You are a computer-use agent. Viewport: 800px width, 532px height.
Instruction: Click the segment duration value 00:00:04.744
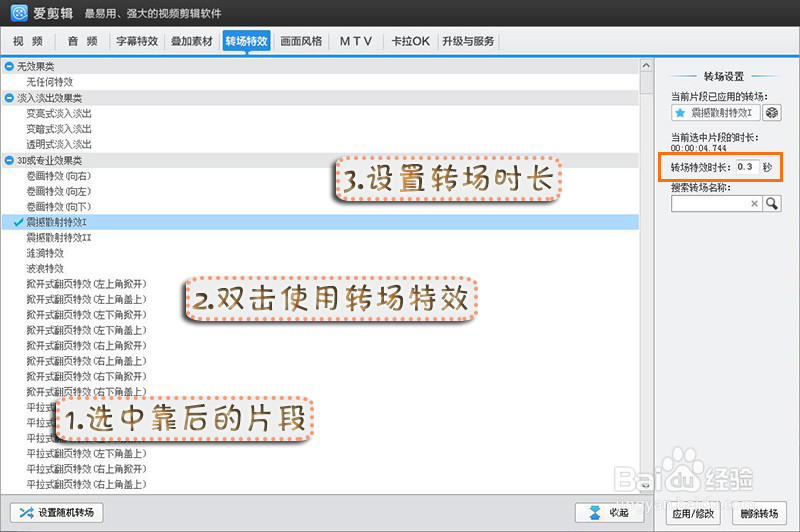[x=698, y=148]
